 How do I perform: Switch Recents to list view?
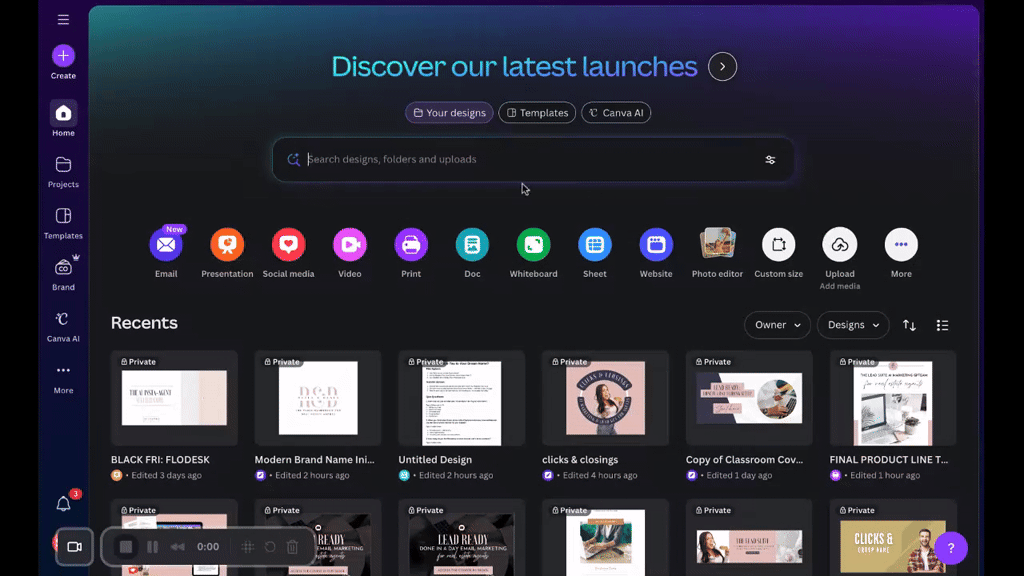[x=942, y=325]
